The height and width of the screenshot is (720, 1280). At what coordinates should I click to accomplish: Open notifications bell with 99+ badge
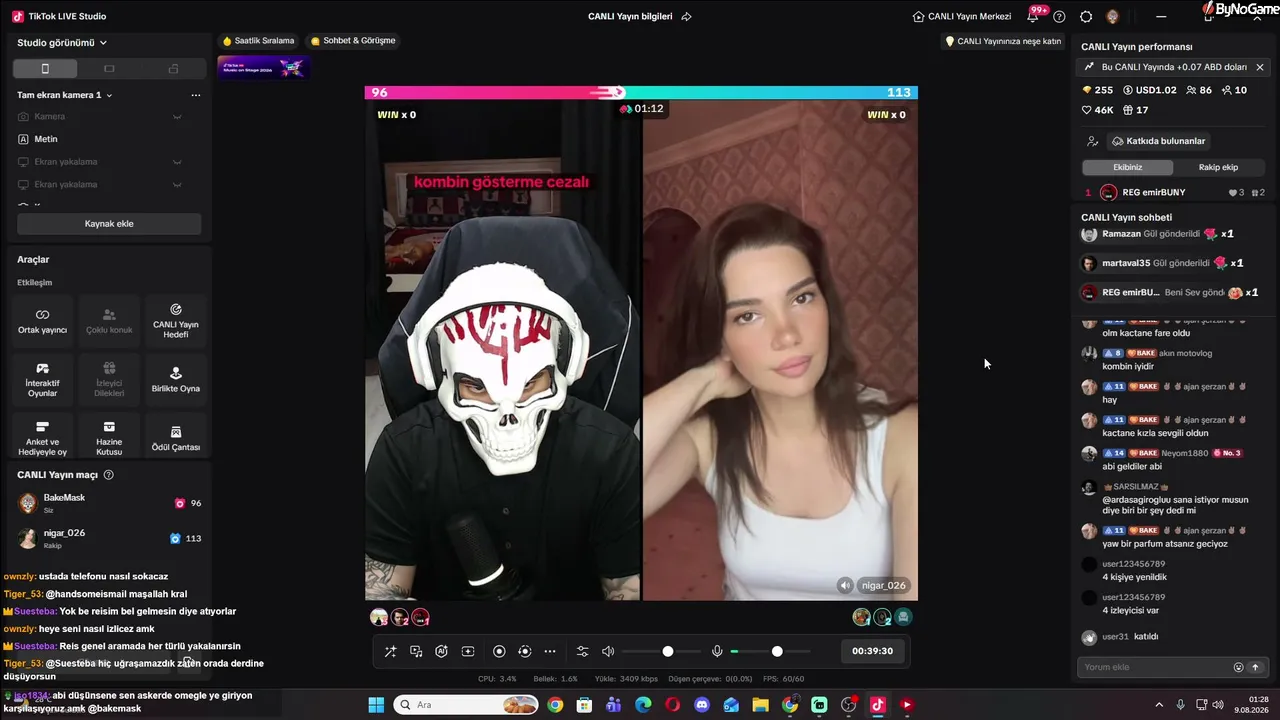pyautogui.click(x=1035, y=15)
